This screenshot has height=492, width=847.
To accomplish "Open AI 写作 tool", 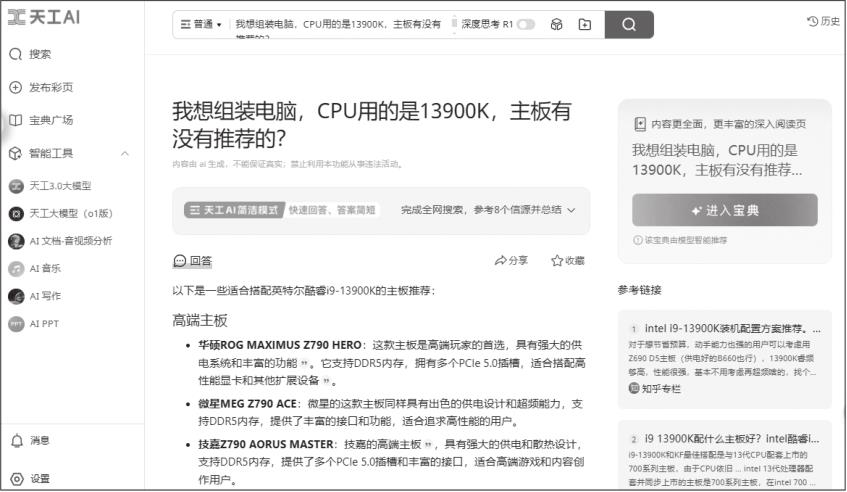I will [x=35, y=296].
